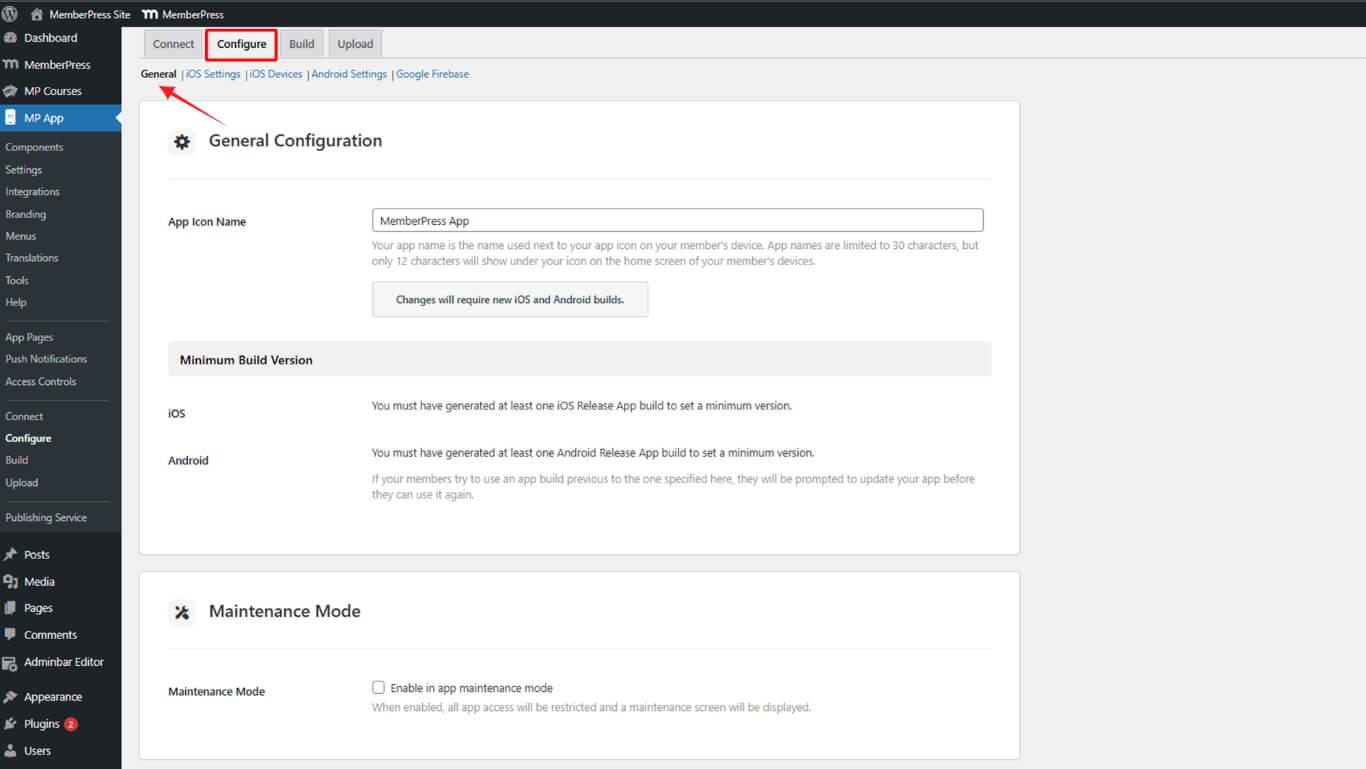The height and width of the screenshot is (769, 1366).
Task: Open Push Notifications in sidebar
Action: click(x=46, y=359)
